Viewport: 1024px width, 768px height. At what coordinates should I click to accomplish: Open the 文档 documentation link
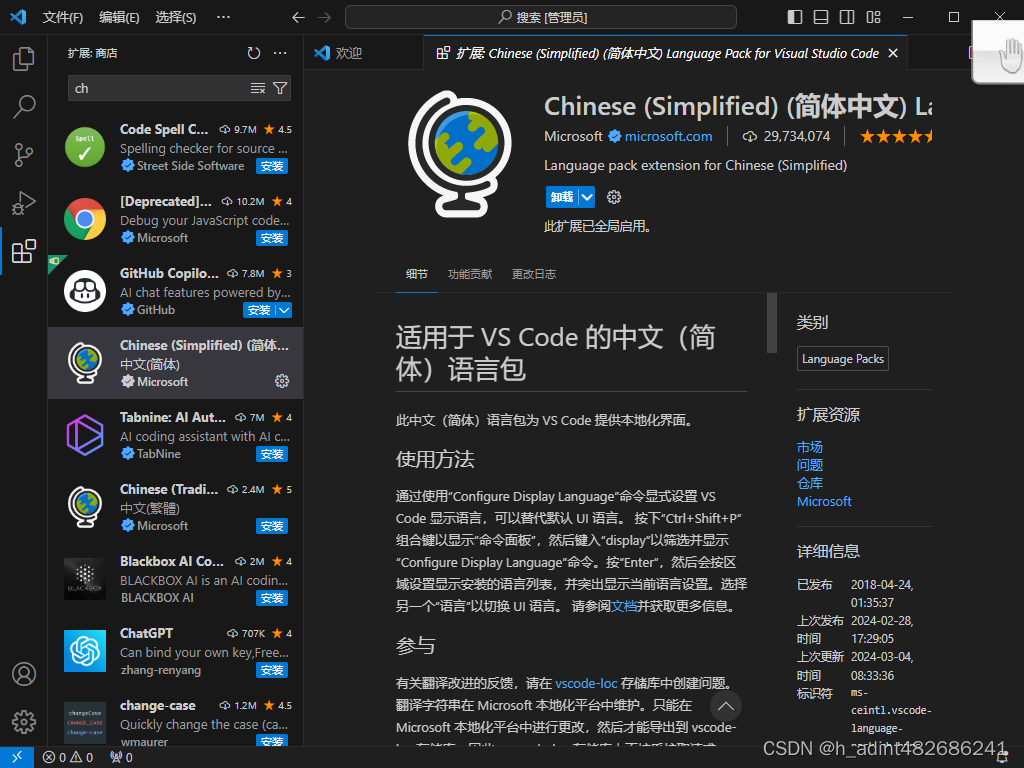click(x=624, y=606)
